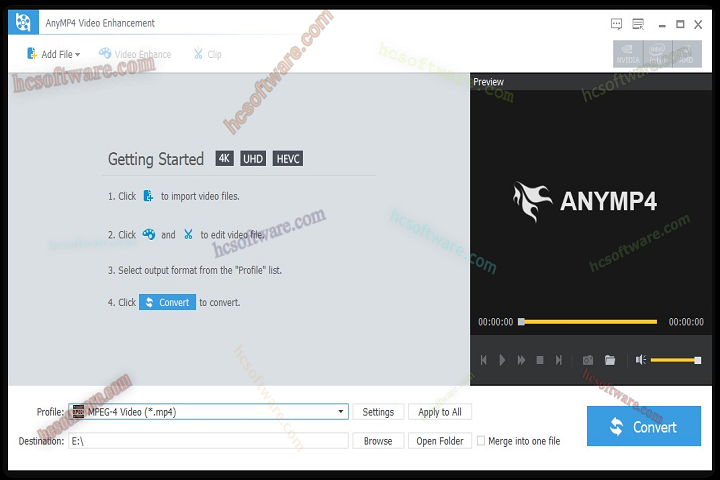
Task: Take a snapshot with camera icon
Action: coord(588,360)
